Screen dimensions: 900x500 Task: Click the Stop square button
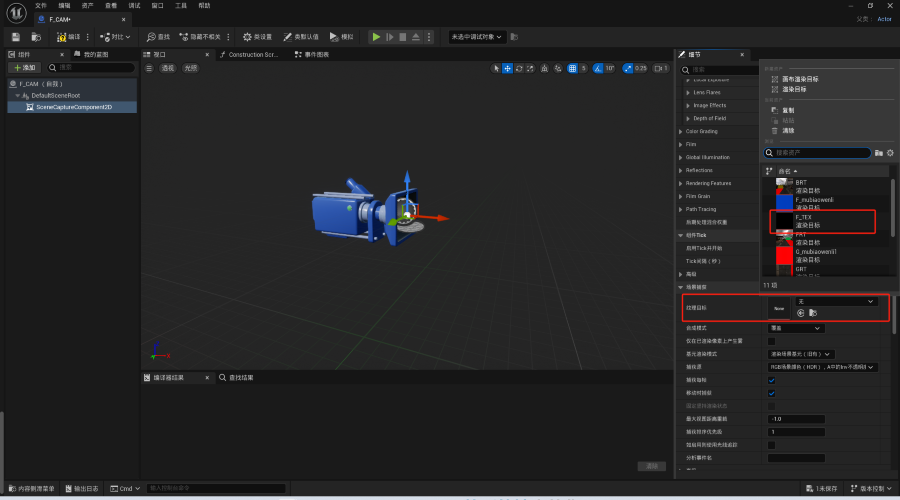[x=403, y=37]
